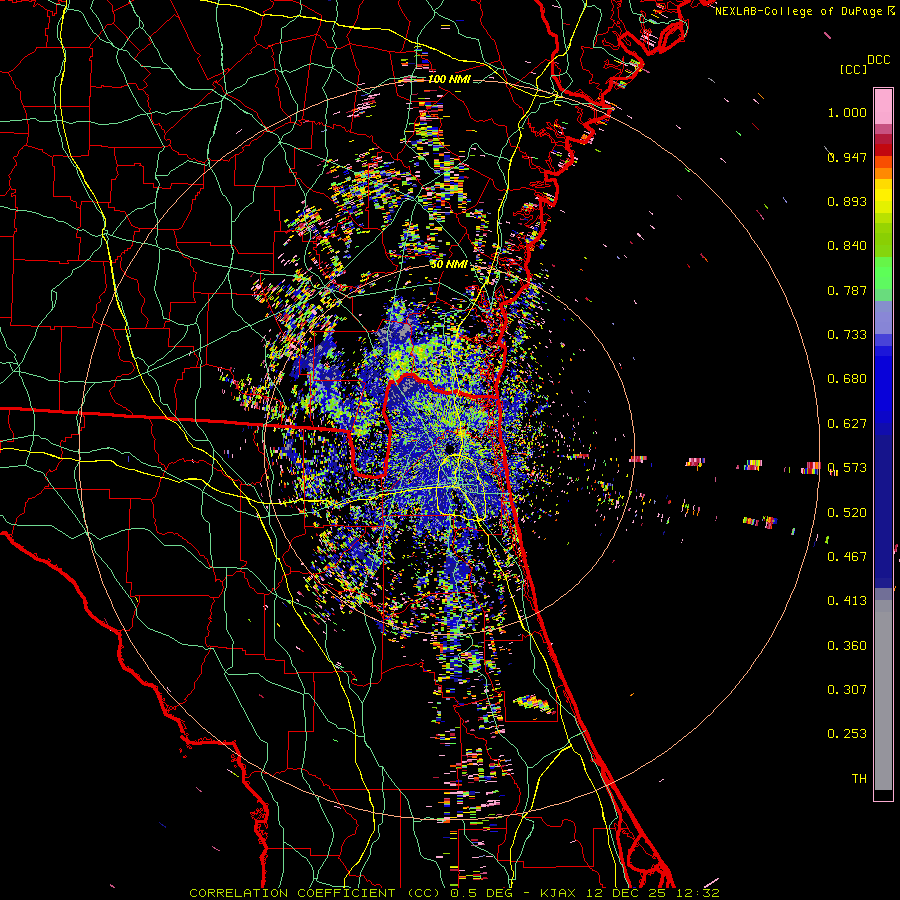This screenshot has height=900, width=900.
Task: Pick the gray lower segment of color bar
Action: (x=883, y=695)
